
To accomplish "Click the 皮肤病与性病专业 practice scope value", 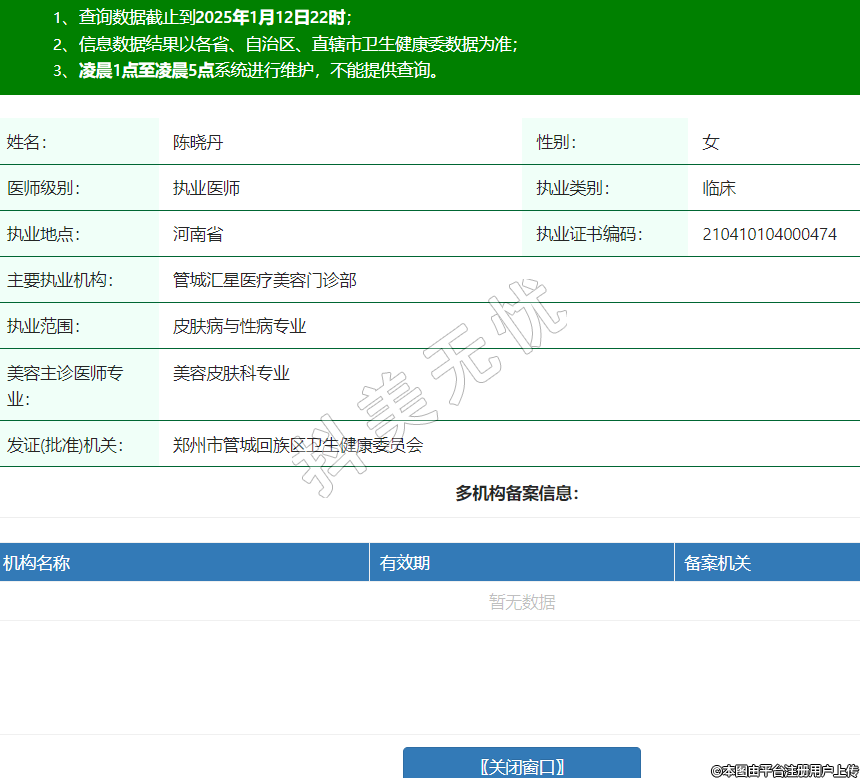I will click(239, 326).
